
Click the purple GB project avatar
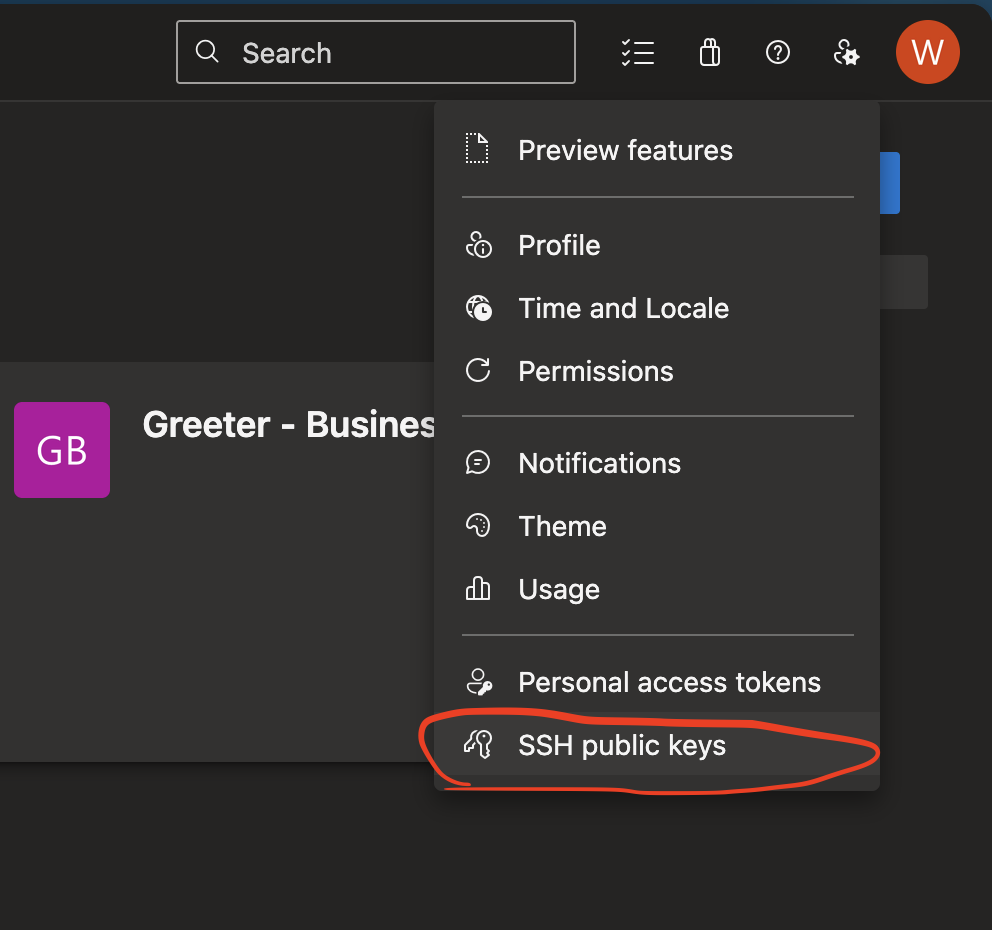tap(61, 450)
